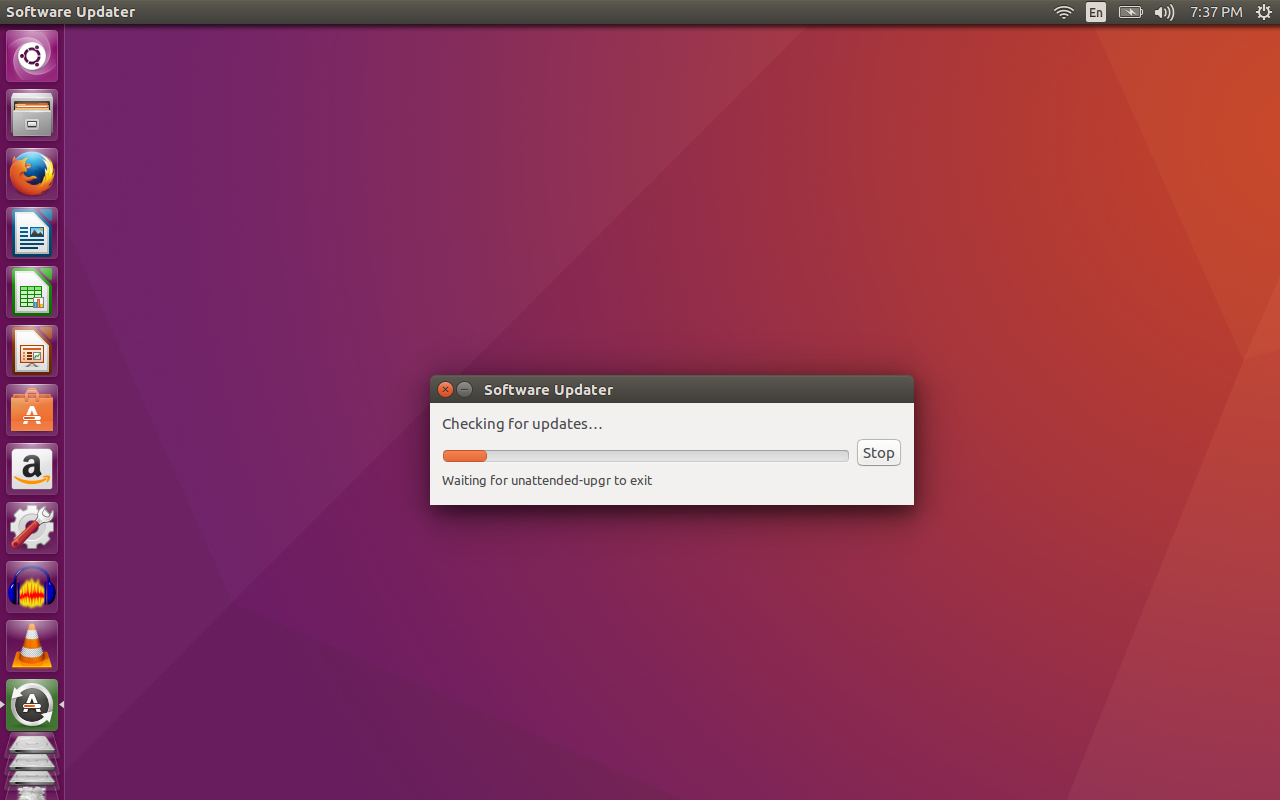Viewport: 1280px width, 800px height.
Task: Open System Settings from the launcher
Action: point(31,527)
